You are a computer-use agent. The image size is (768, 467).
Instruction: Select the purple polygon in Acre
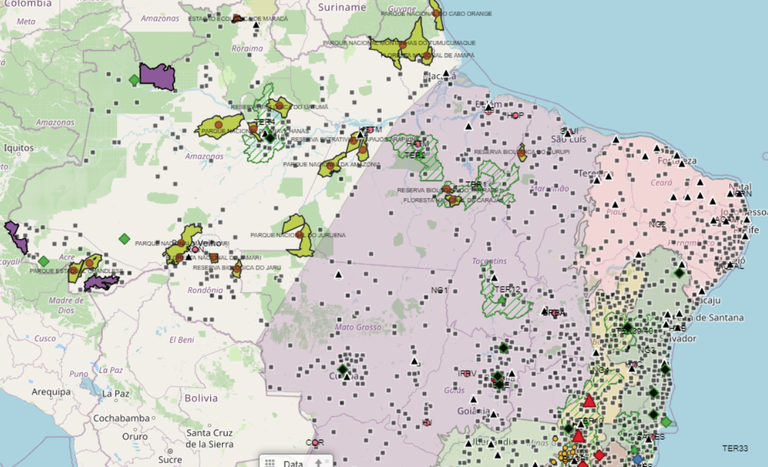100,283
